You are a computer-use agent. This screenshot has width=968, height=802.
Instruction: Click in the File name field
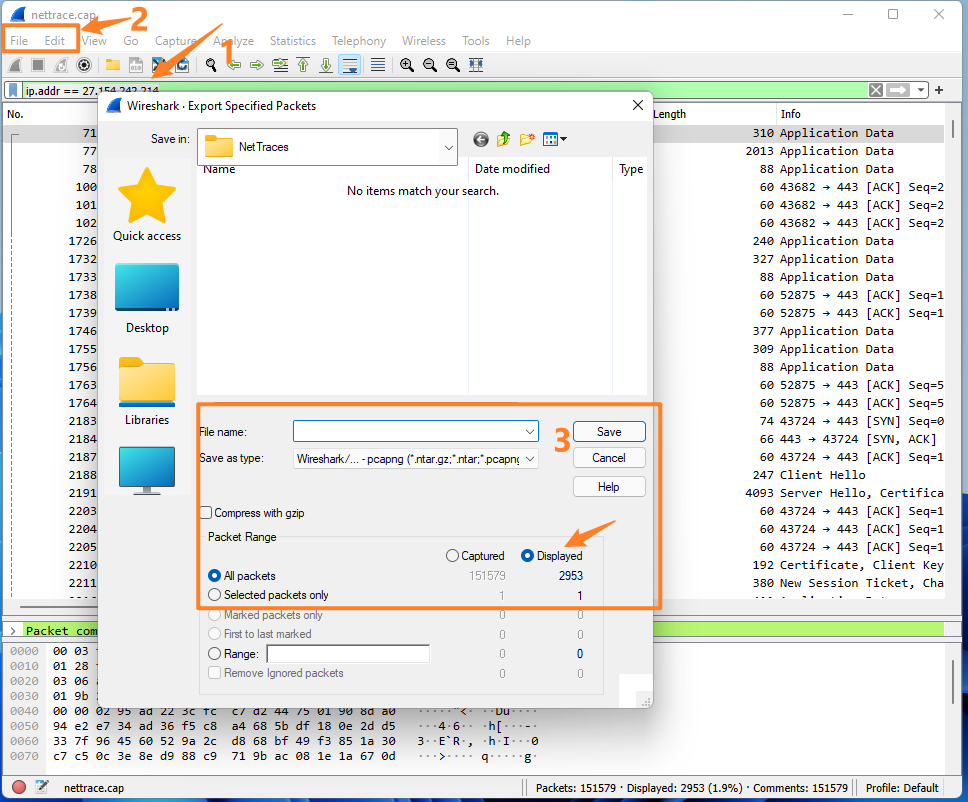coord(407,431)
